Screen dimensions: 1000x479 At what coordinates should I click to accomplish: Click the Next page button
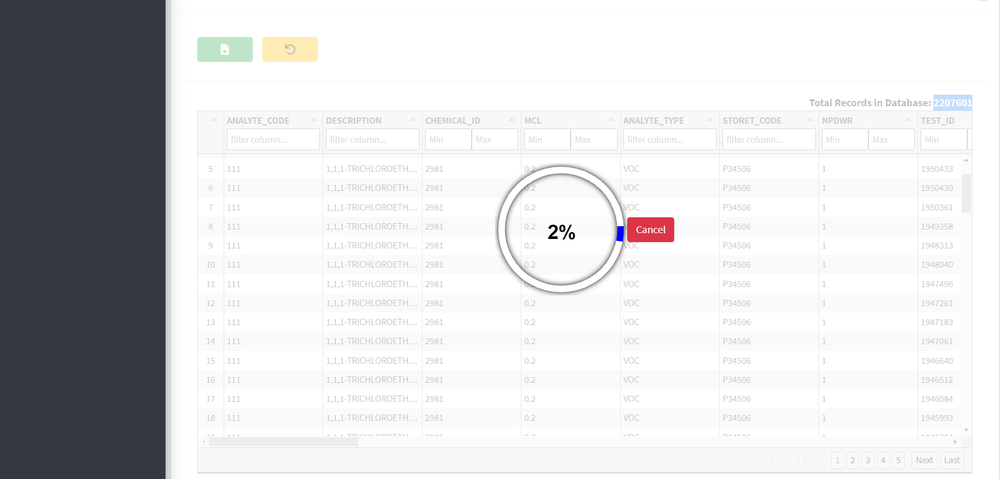click(x=924, y=460)
